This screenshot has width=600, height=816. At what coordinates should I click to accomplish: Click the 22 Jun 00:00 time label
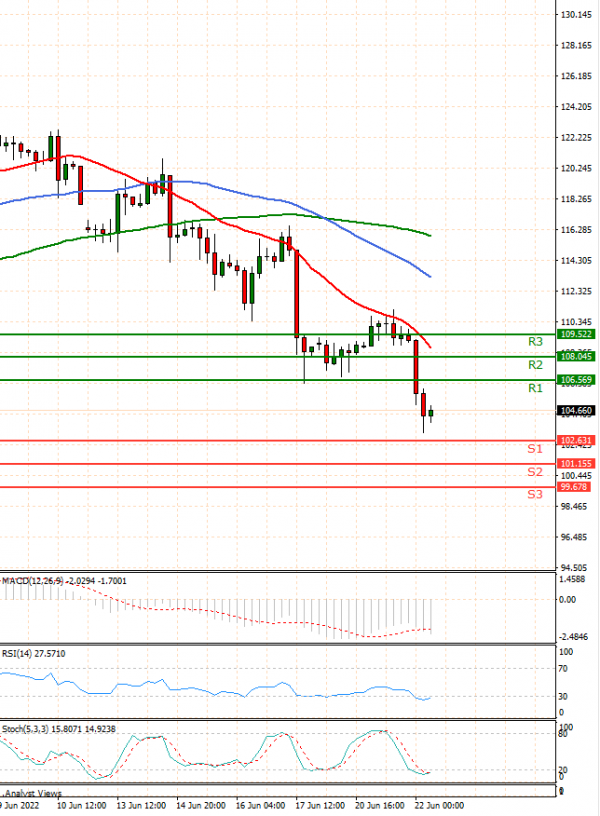click(x=439, y=806)
